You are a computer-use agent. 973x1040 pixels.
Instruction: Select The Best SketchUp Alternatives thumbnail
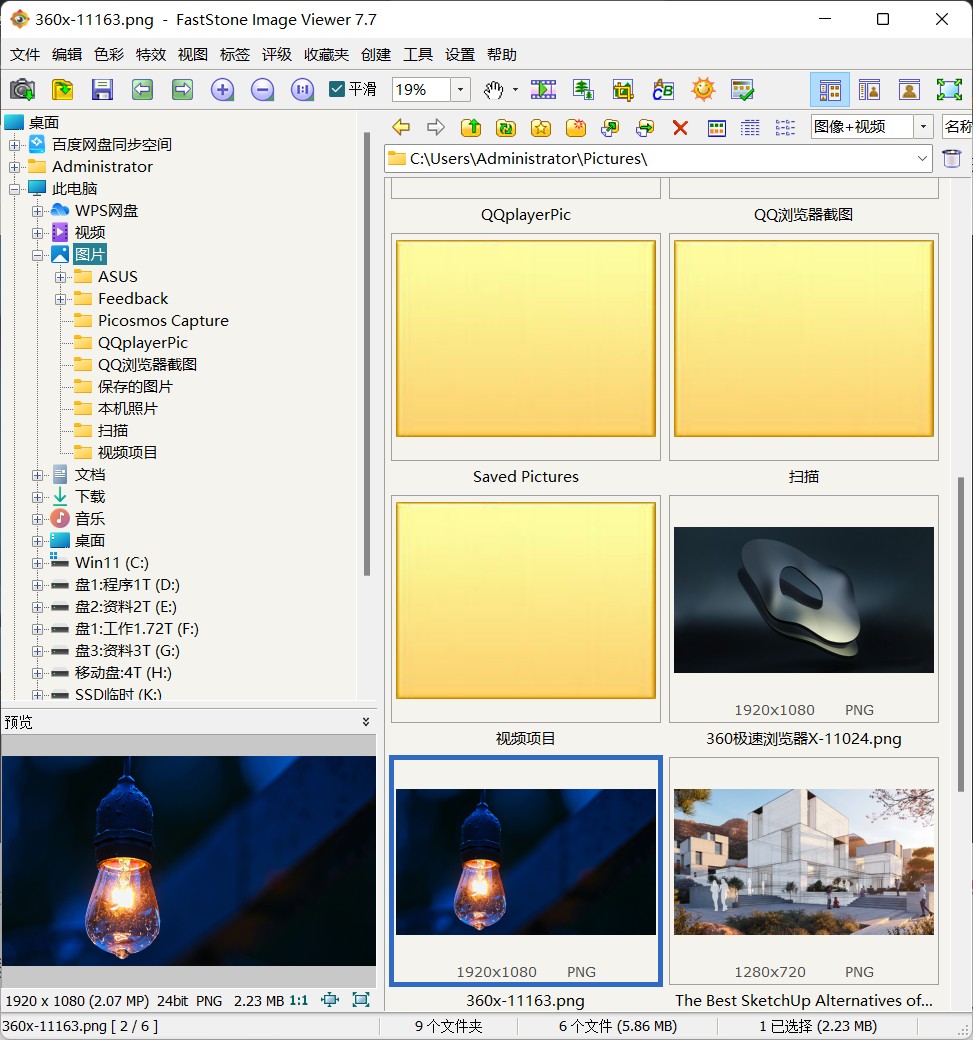point(803,871)
